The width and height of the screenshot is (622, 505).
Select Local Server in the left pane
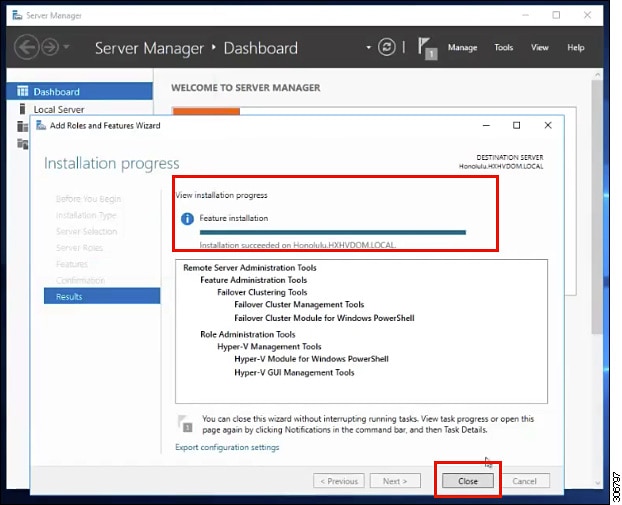tap(59, 110)
